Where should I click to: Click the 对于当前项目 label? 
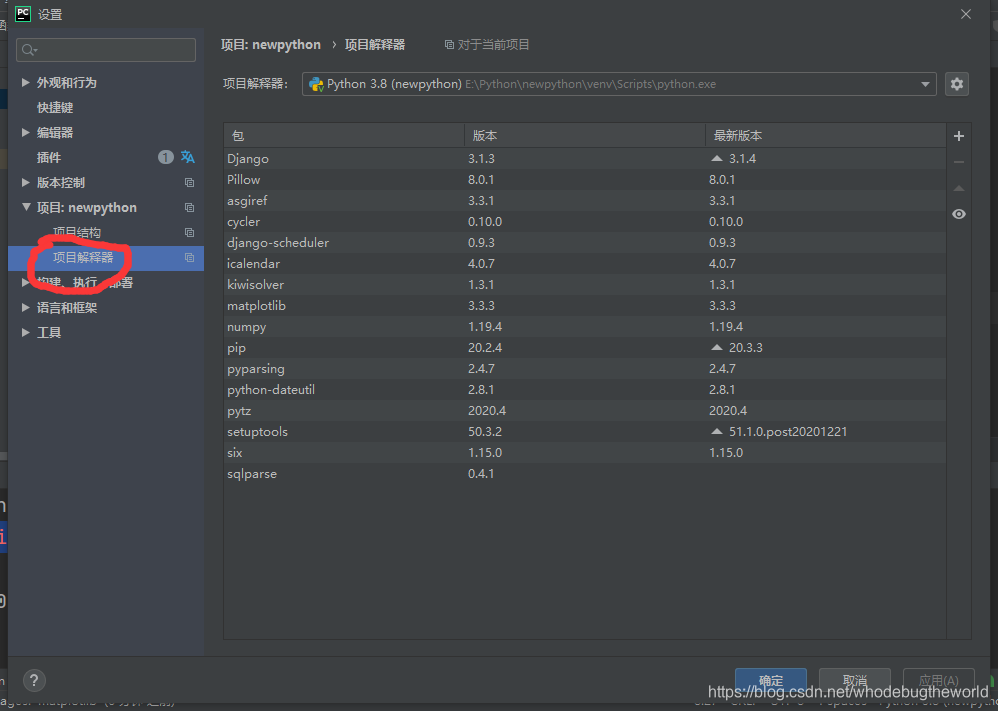coord(493,45)
